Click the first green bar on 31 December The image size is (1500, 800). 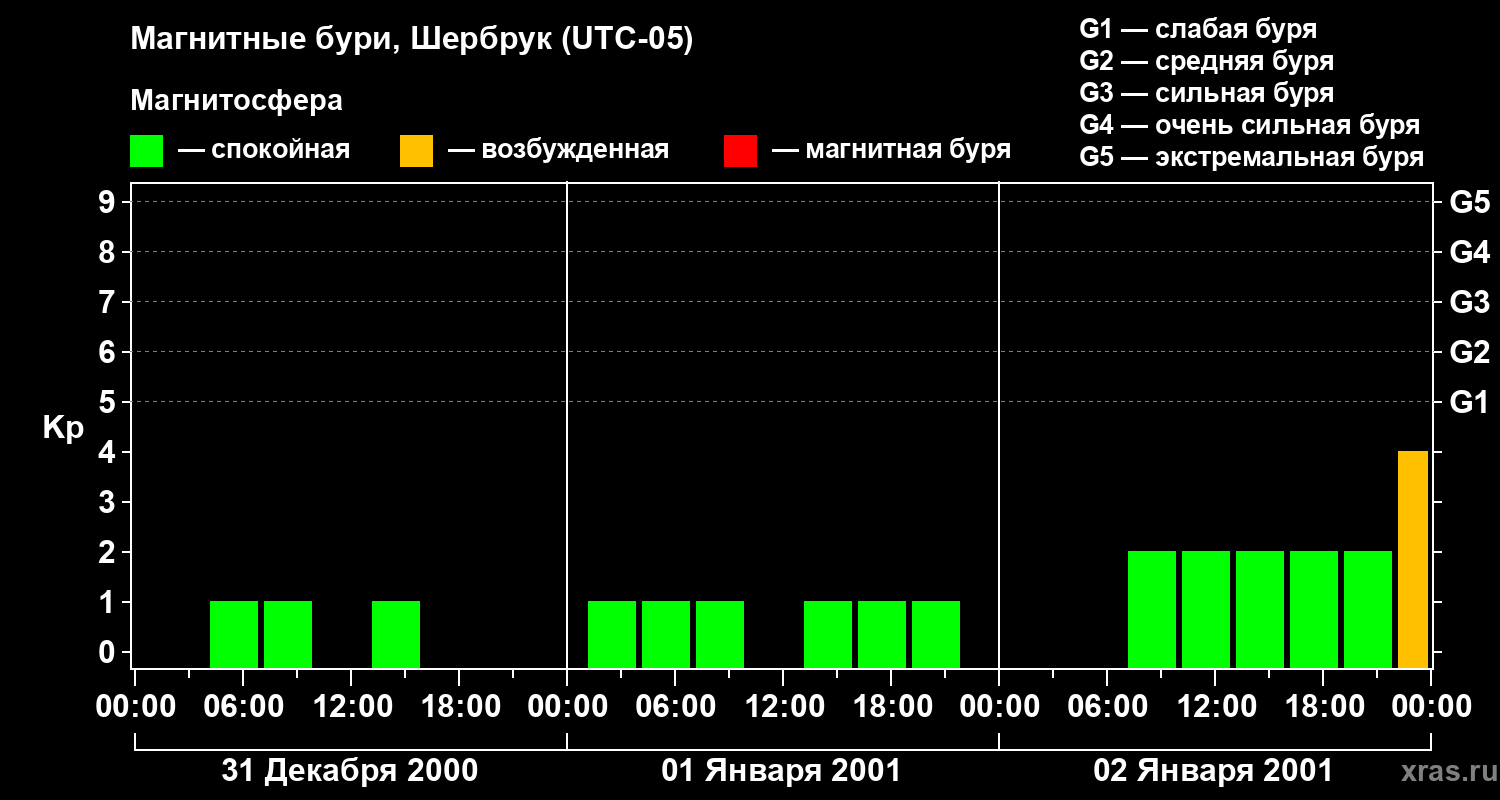(x=234, y=634)
